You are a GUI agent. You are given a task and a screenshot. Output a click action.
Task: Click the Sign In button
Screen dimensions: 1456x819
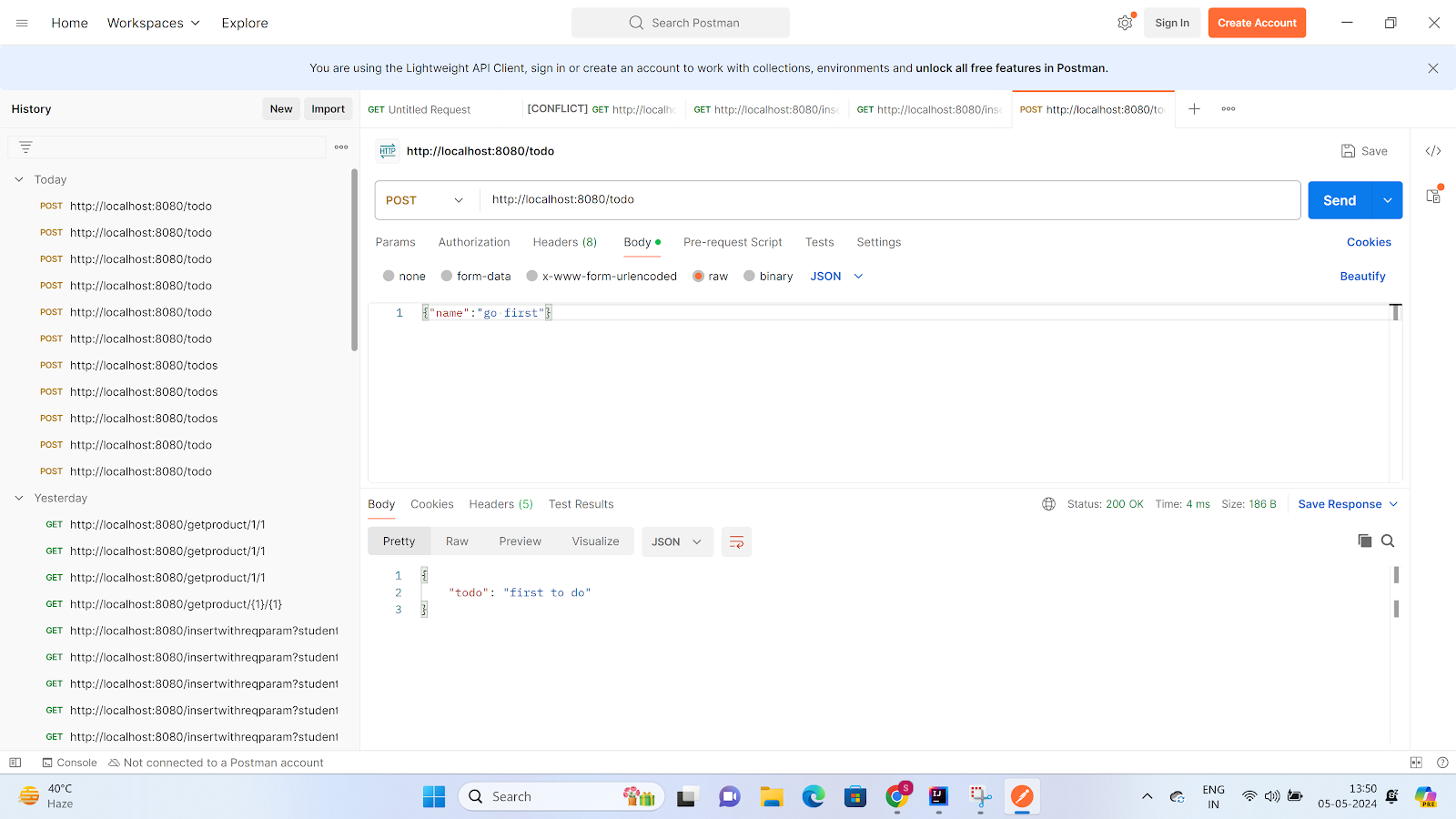point(1172,23)
